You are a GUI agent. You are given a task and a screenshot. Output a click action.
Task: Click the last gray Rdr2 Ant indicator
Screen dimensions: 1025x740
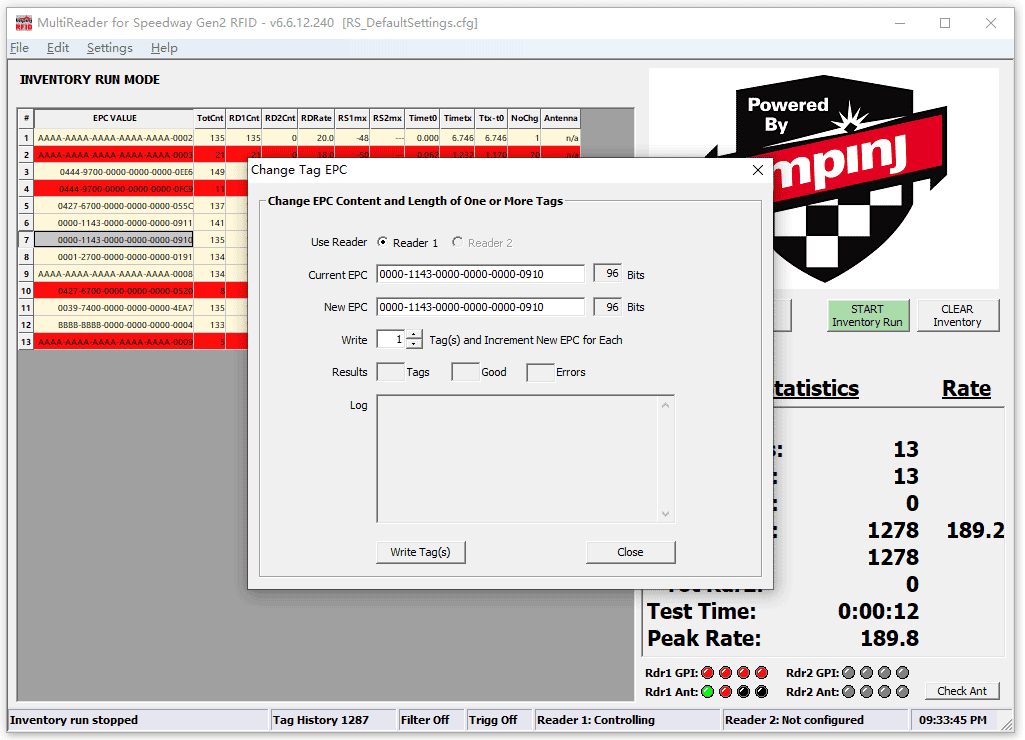(902, 692)
